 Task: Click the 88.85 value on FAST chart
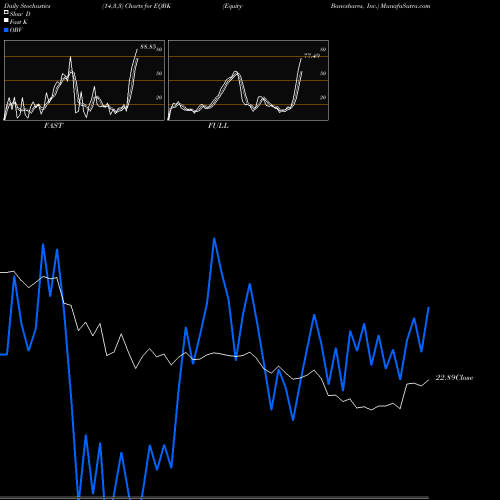coord(148,47)
